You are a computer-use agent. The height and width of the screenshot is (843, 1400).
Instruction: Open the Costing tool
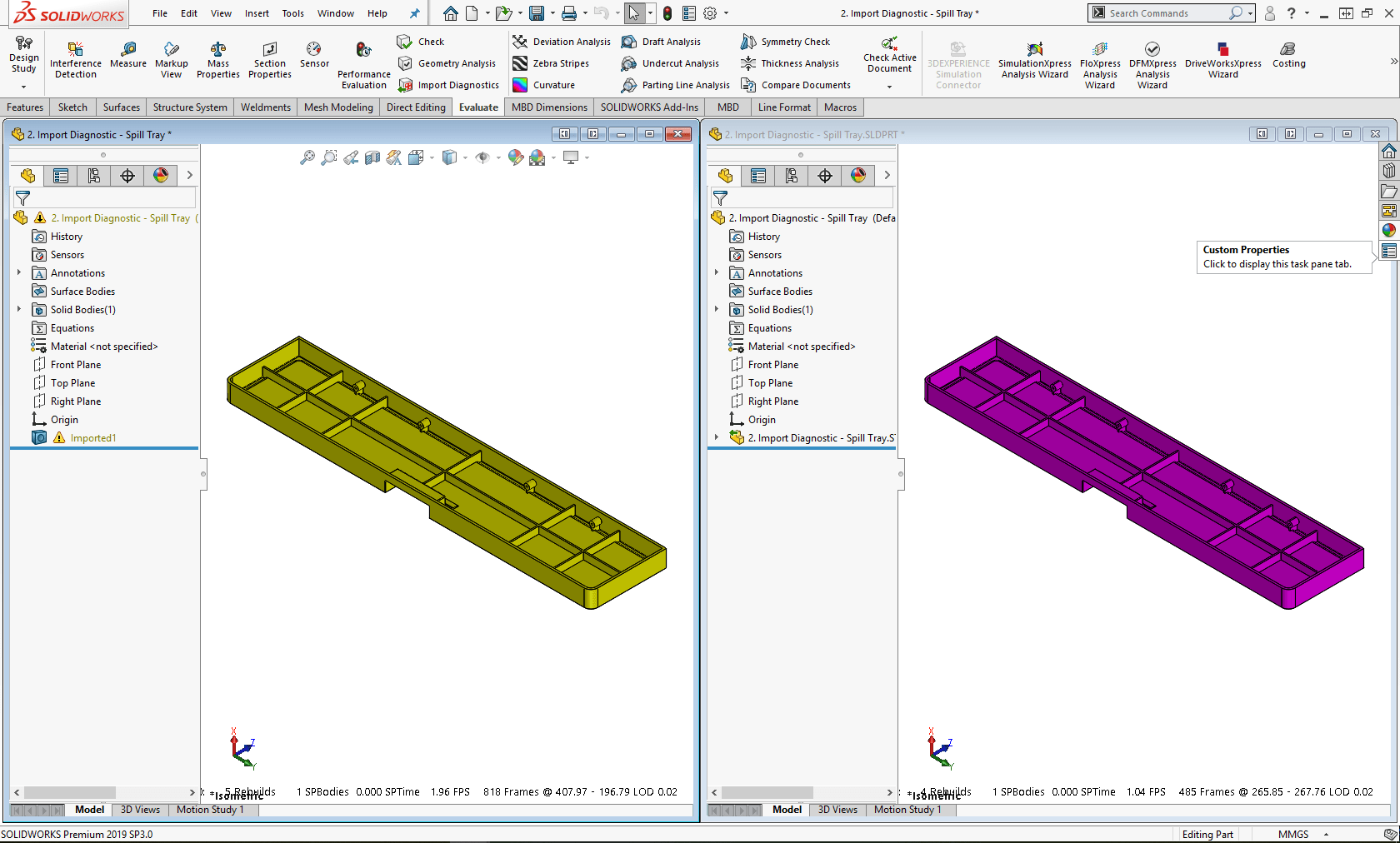pos(1288,55)
